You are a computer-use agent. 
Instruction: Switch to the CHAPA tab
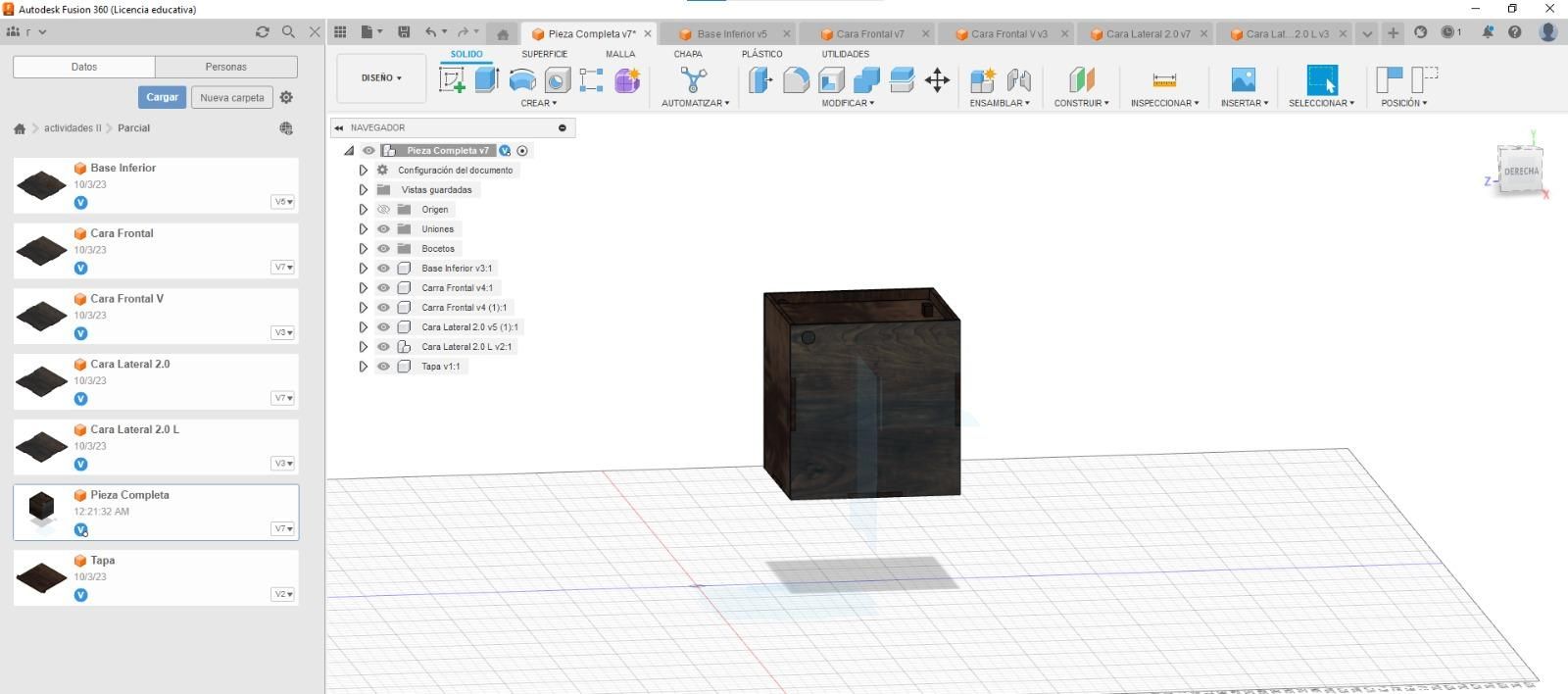(x=688, y=54)
